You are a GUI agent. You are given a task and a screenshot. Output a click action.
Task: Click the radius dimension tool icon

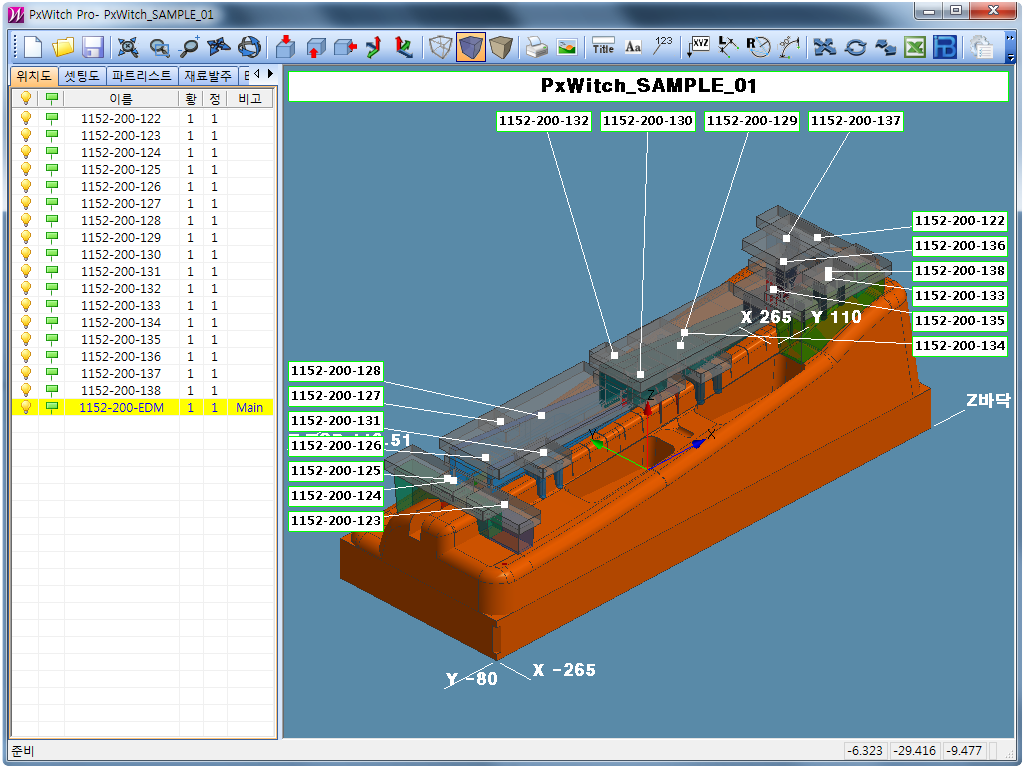758,47
